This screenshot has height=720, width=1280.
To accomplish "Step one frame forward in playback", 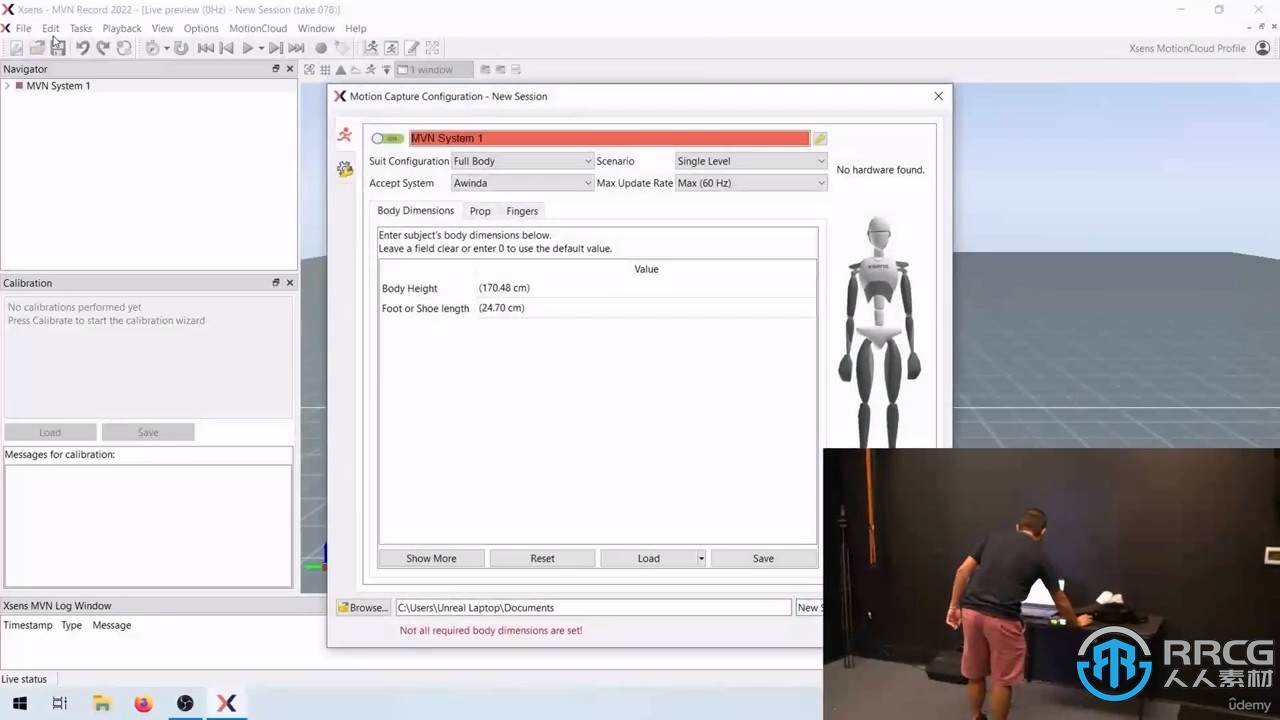I will tap(276, 48).
